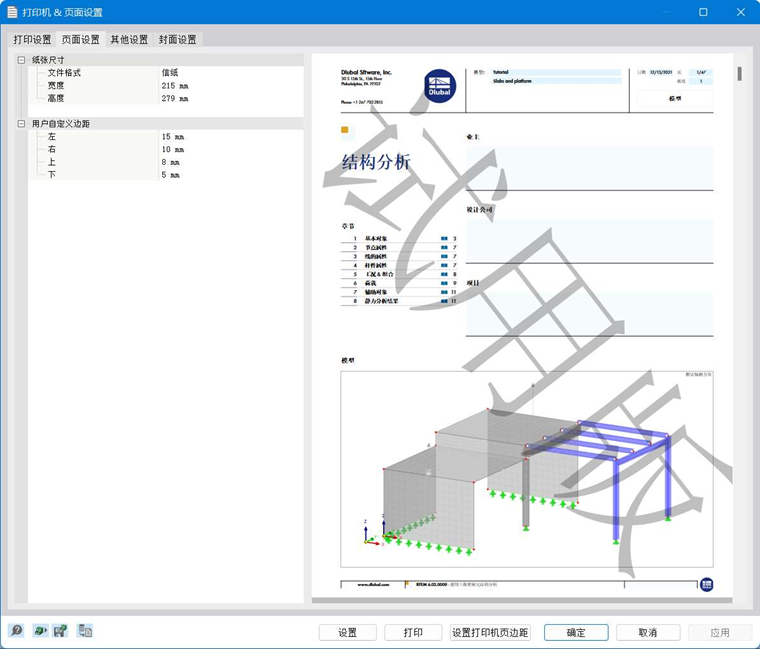Click the 结构分析 title in preview
Screen dimensions: 760x649
click(376, 162)
